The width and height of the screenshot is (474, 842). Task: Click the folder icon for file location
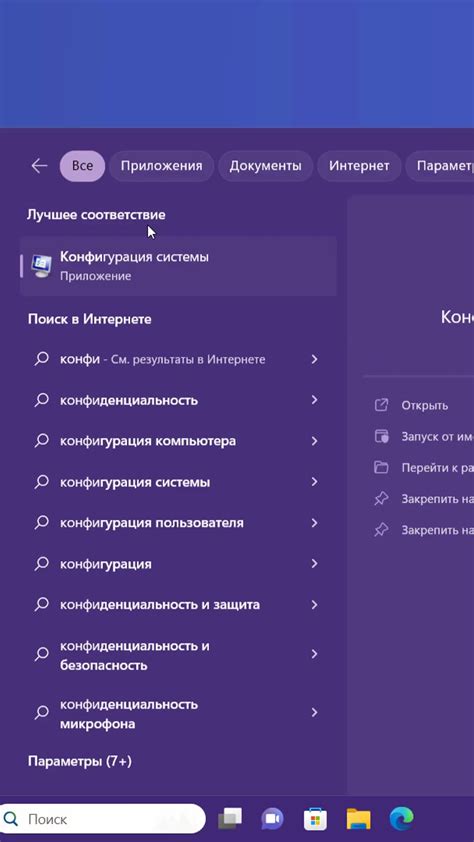[x=381, y=467]
